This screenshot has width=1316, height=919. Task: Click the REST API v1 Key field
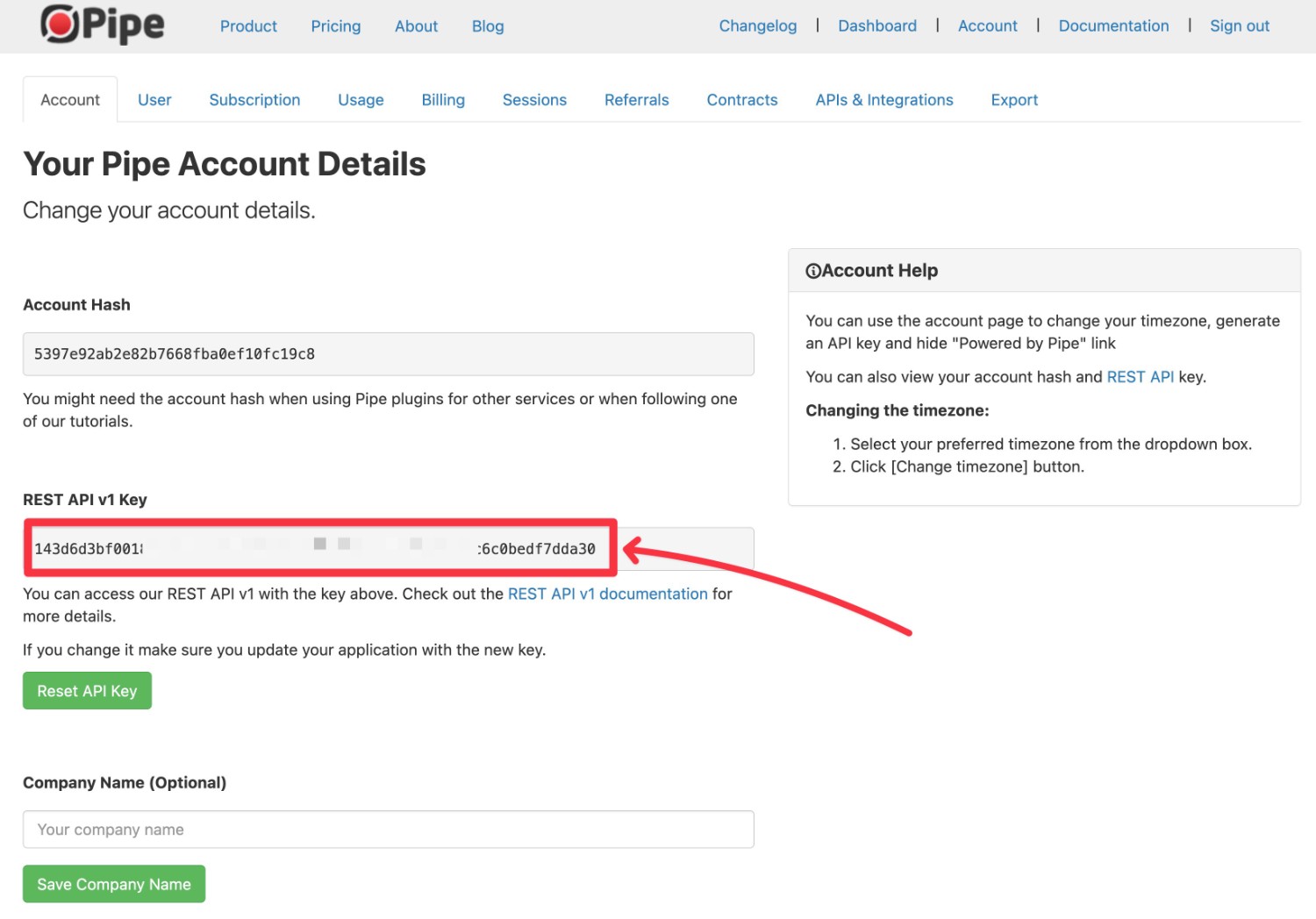coord(388,549)
